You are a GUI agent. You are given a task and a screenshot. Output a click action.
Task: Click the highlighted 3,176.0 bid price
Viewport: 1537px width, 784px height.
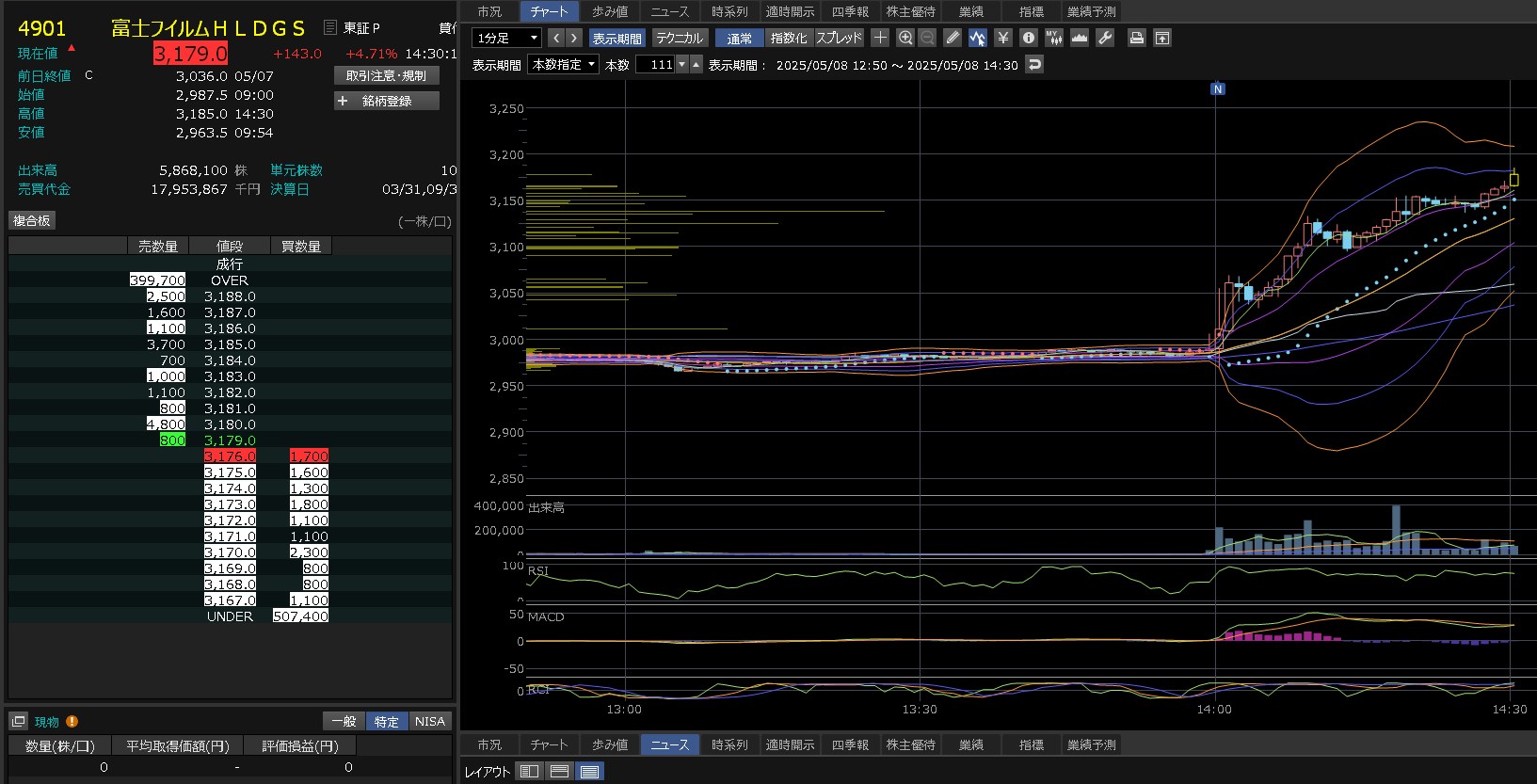(x=230, y=456)
